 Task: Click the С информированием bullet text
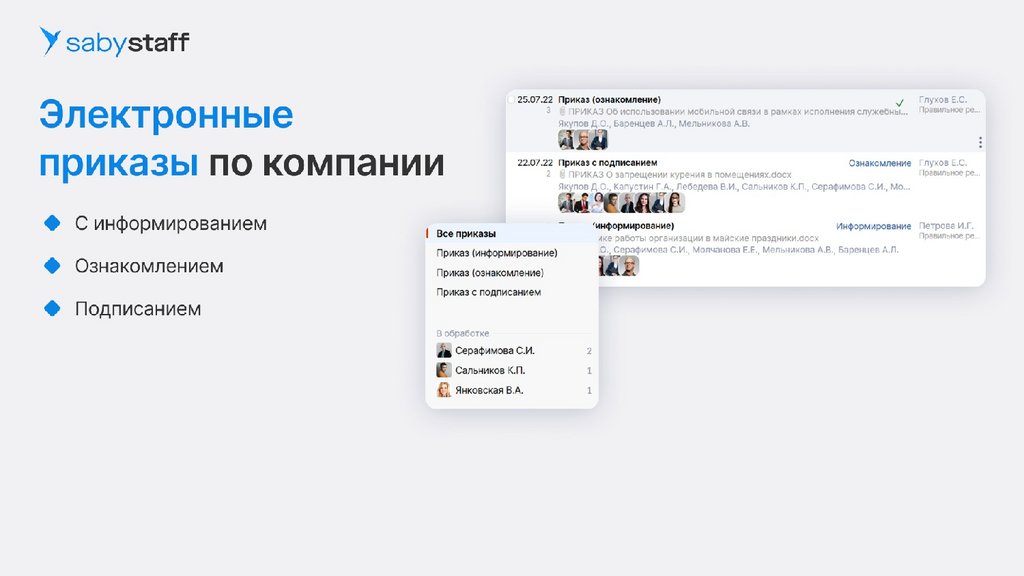click(x=170, y=223)
